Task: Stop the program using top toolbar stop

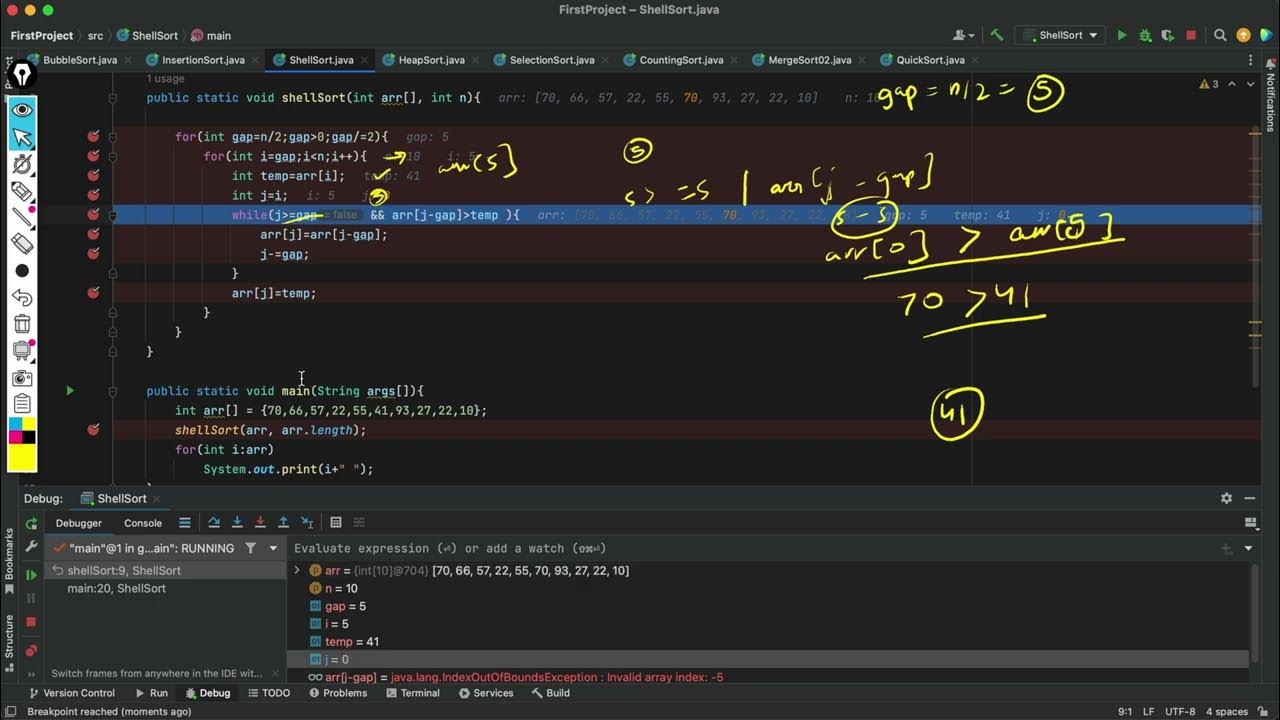Action: [1191, 35]
